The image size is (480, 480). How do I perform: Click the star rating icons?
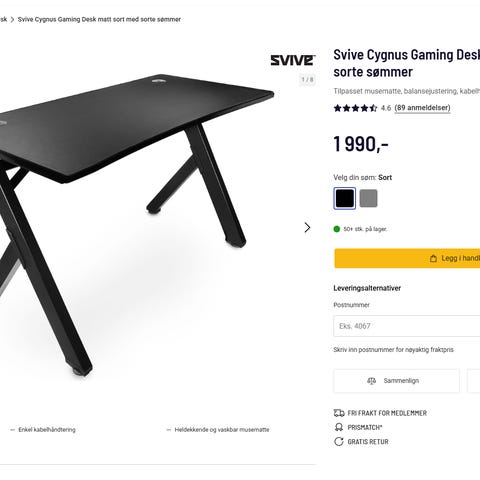(355, 108)
